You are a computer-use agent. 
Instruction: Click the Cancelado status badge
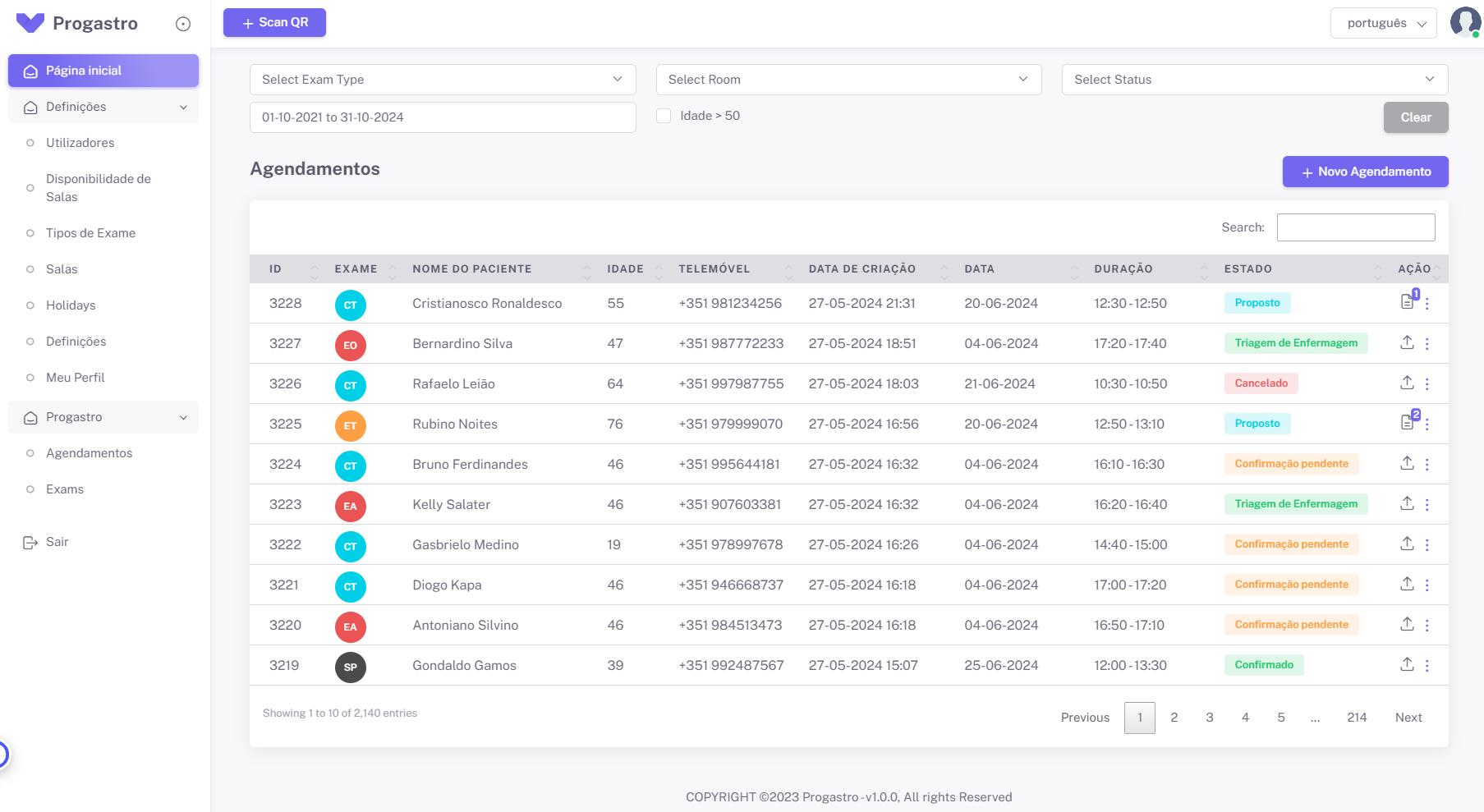(x=1261, y=383)
